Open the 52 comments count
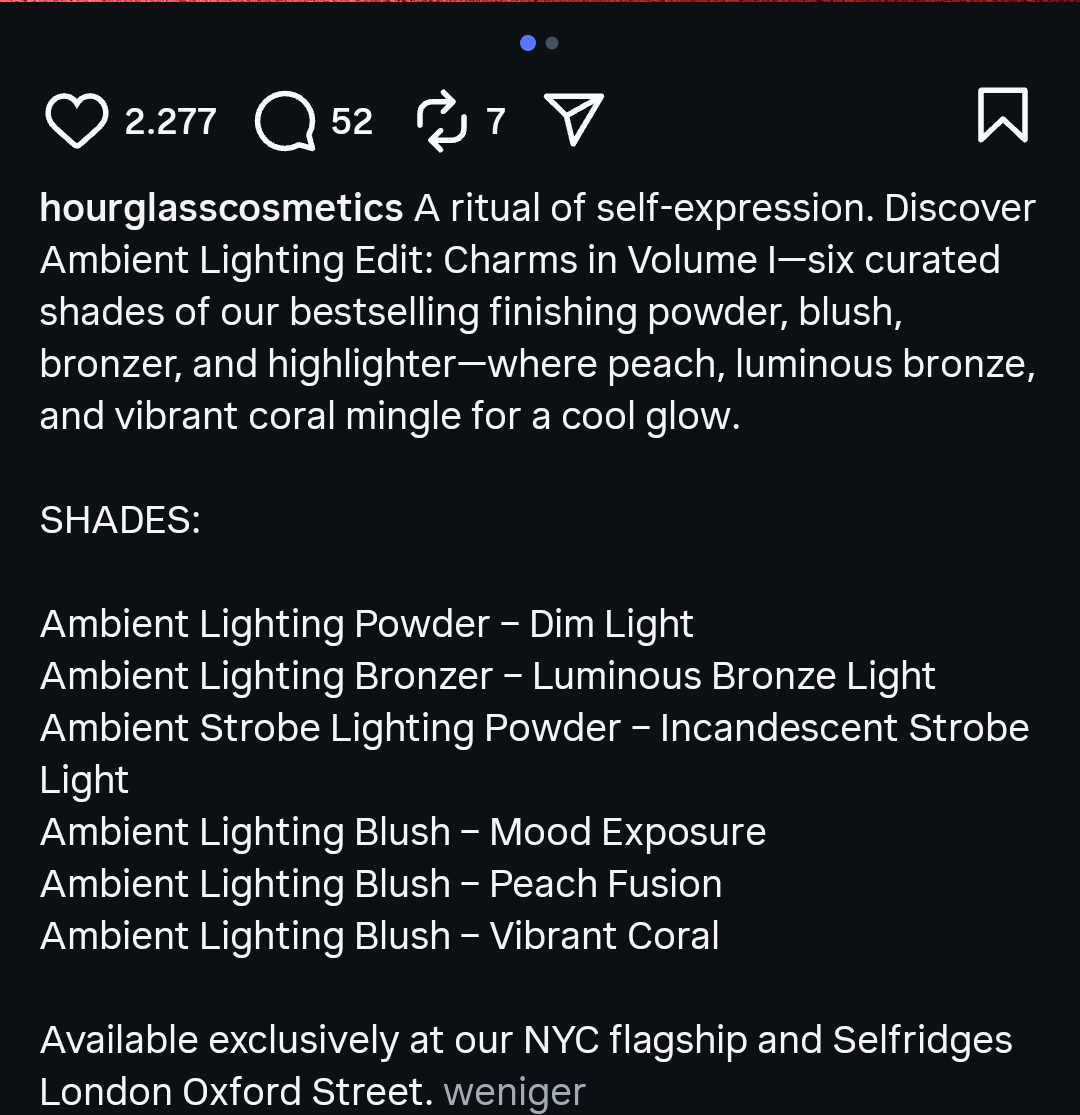The height and width of the screenshot is (1115, 1080). 352,122
